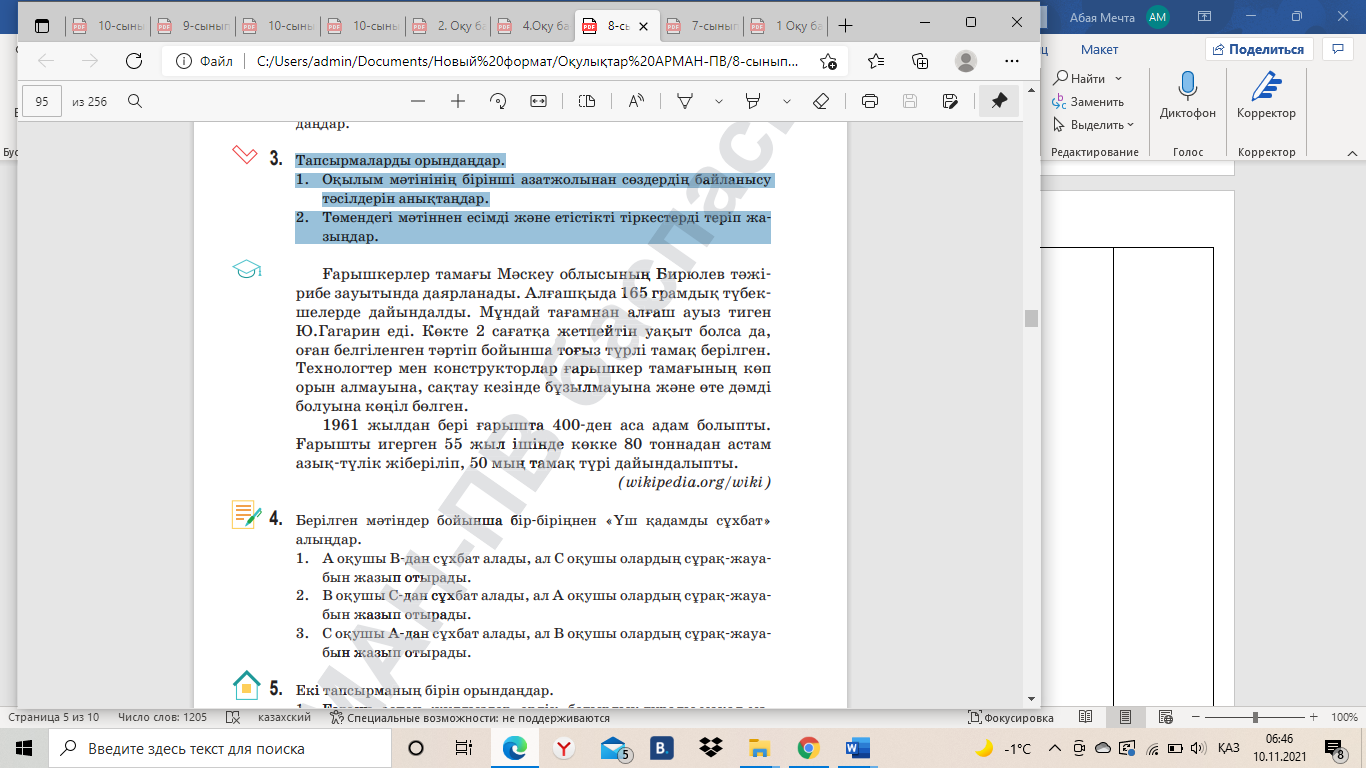The height and width of the screenshot is (768, 1366).
Task: Click the Save as icon in PDF toolbar
Action: coord(950,101)
